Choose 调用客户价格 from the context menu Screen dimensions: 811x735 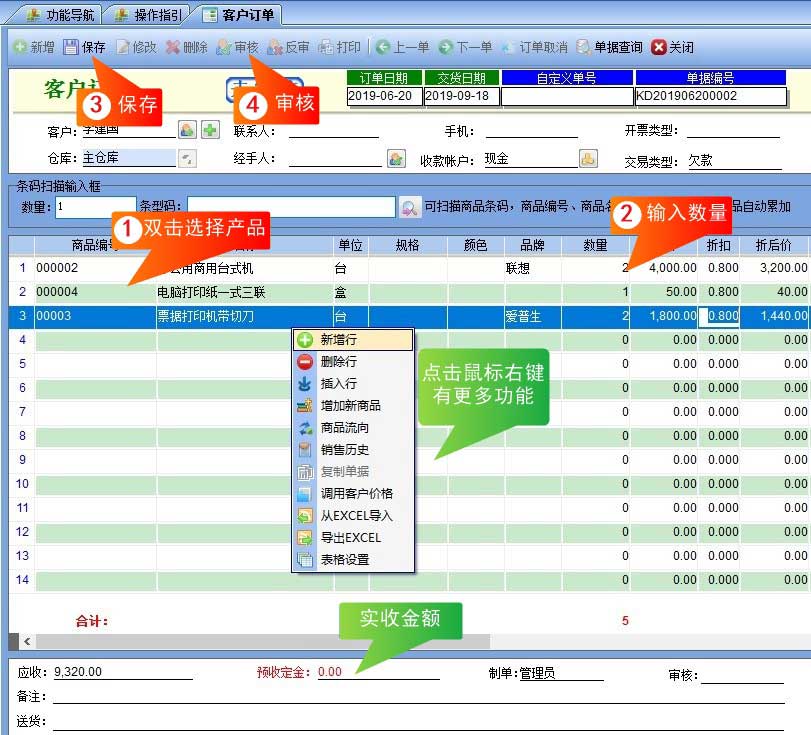353,493
